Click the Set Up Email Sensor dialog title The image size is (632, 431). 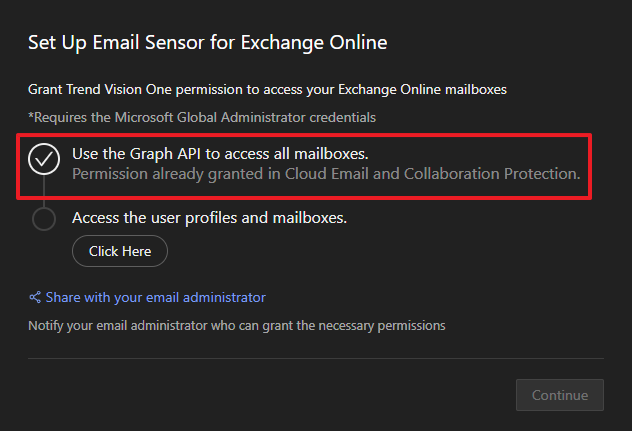207,42
